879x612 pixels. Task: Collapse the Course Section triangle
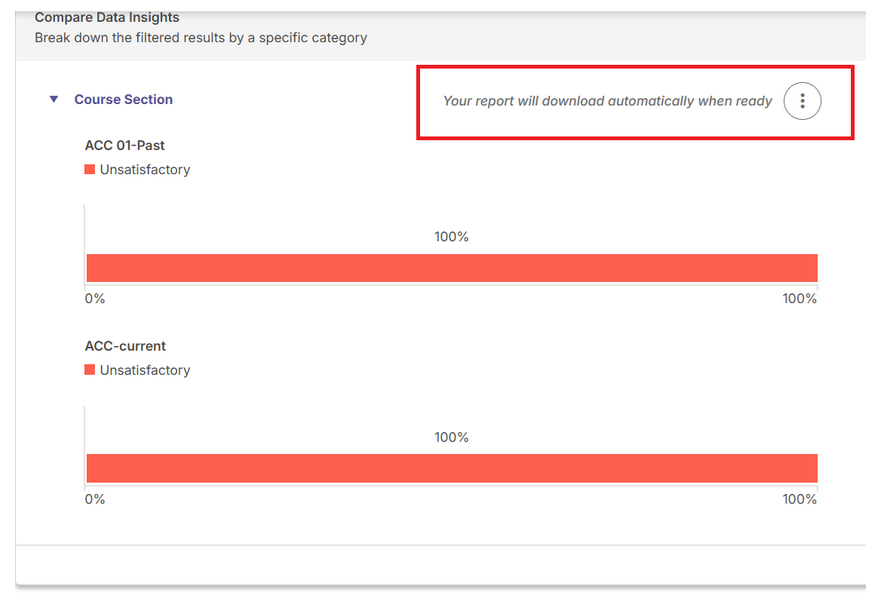point(54,99)
